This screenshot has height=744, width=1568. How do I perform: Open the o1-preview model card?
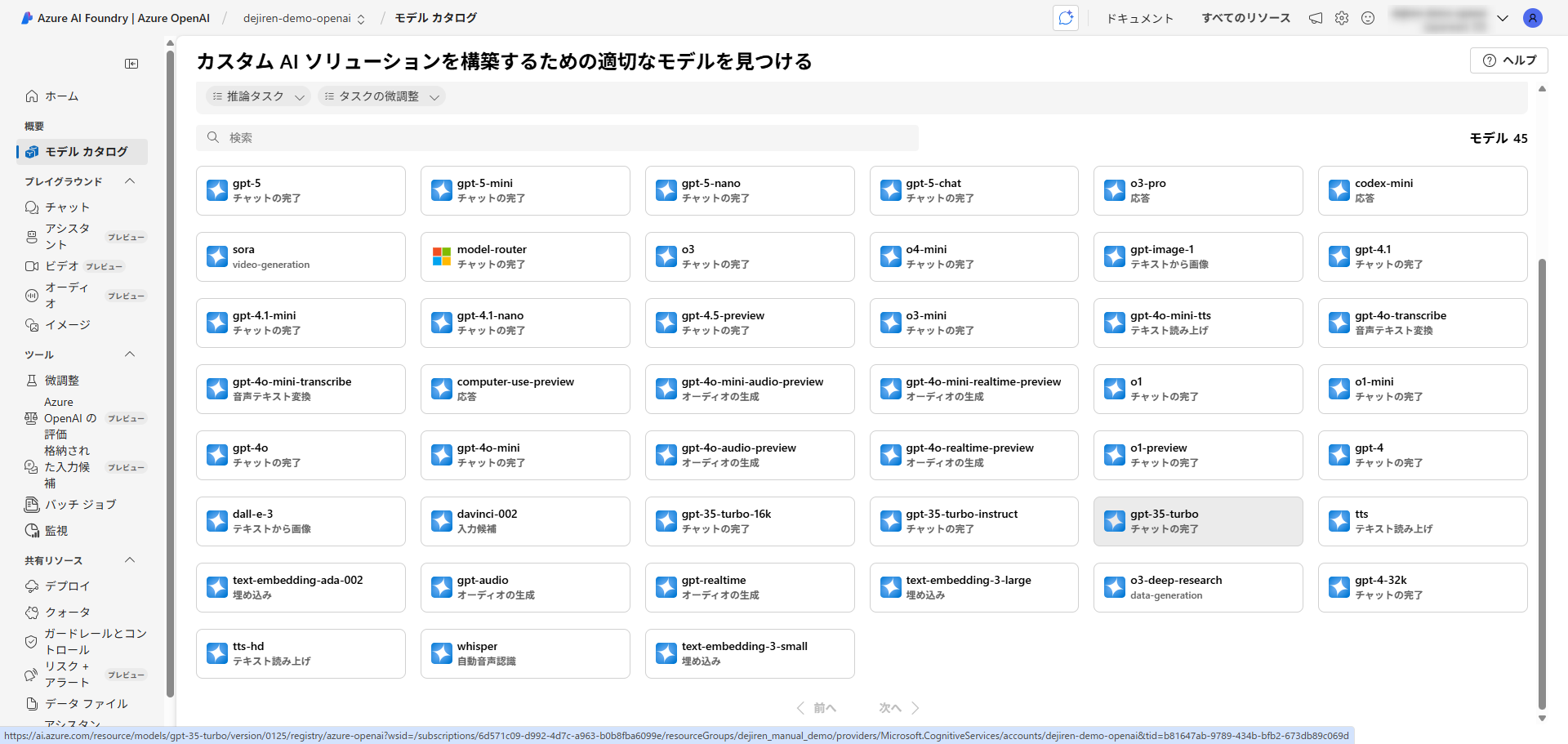(x=1198, y=455)
